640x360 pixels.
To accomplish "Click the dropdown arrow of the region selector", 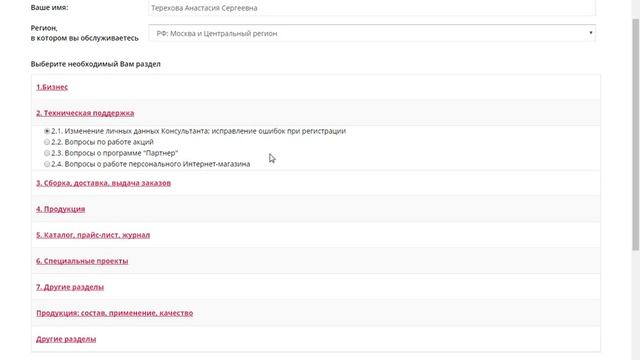I will click(x=590, y=33).
